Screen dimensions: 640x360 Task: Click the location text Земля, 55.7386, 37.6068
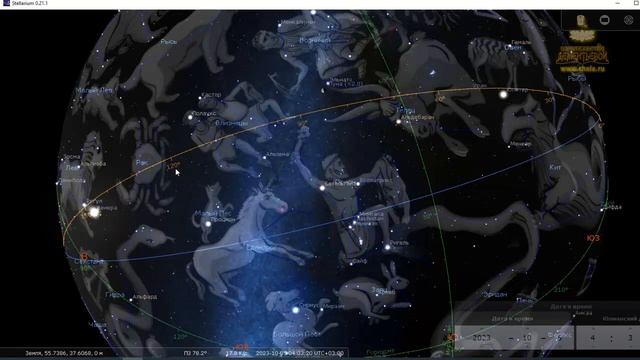[x=64, y=353]
